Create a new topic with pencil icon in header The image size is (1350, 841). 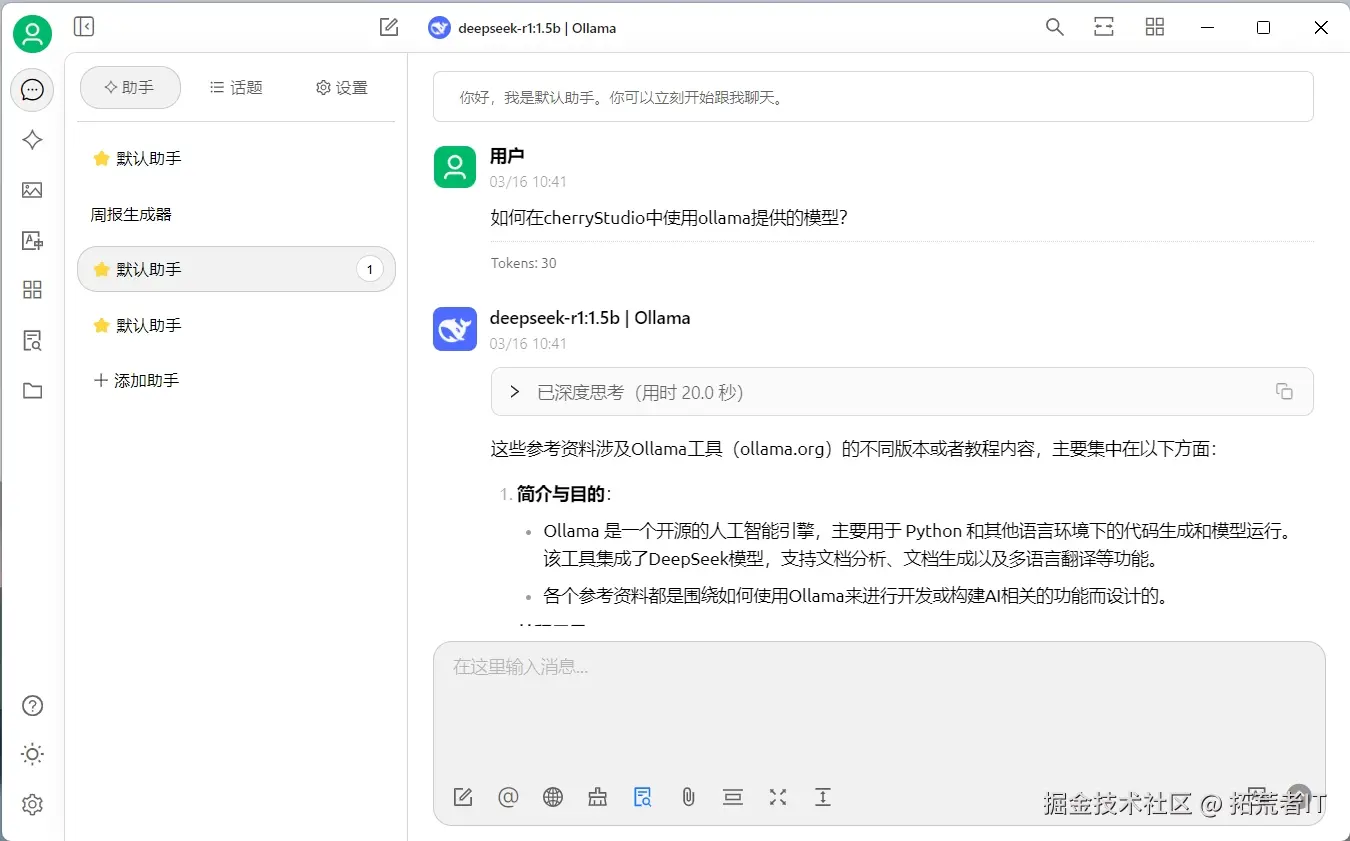pos(389,27)
